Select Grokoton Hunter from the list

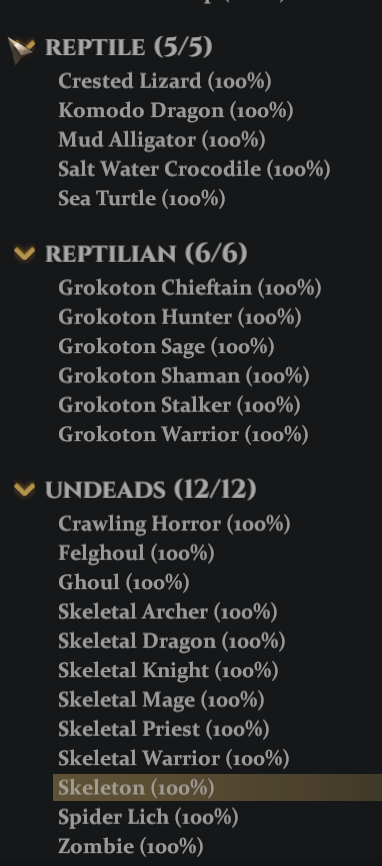[x=179, y=317]
